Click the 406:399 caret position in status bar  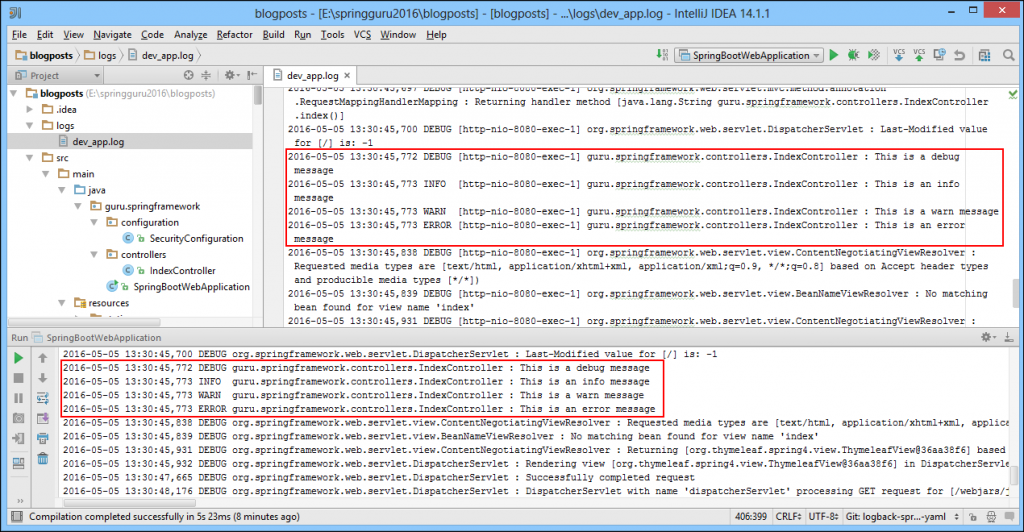(x=751, y=516)
